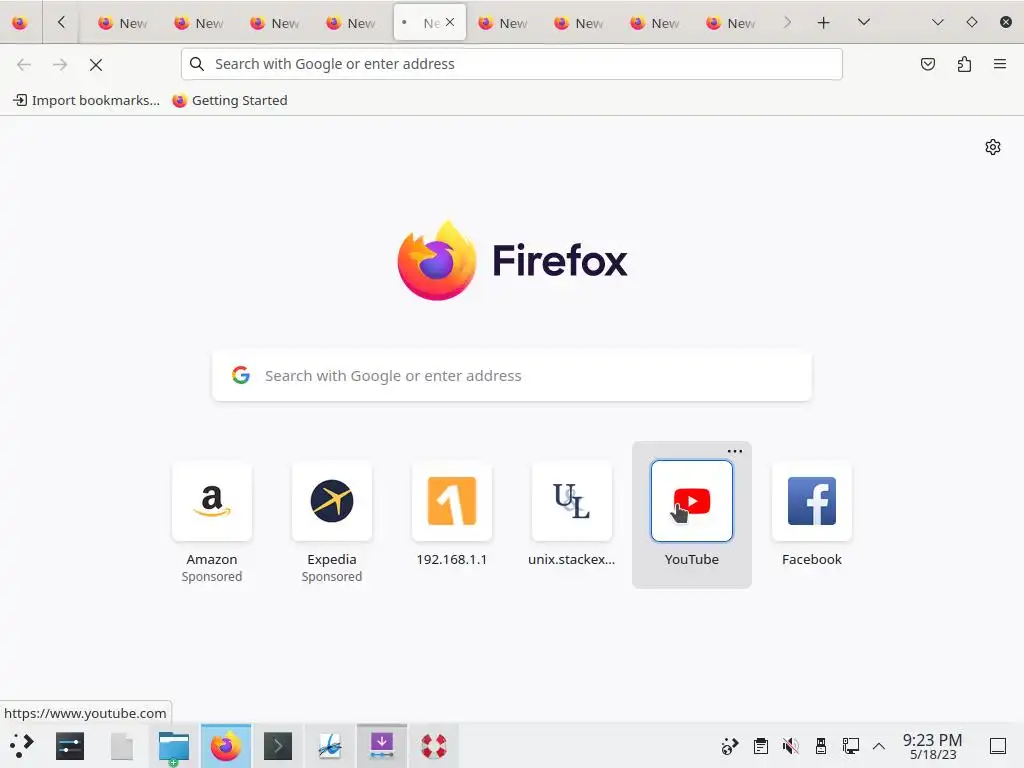This screenshot has height=768, width=1024.
Task: Open the System Settings taskbar icon
Action: point(70,746)
